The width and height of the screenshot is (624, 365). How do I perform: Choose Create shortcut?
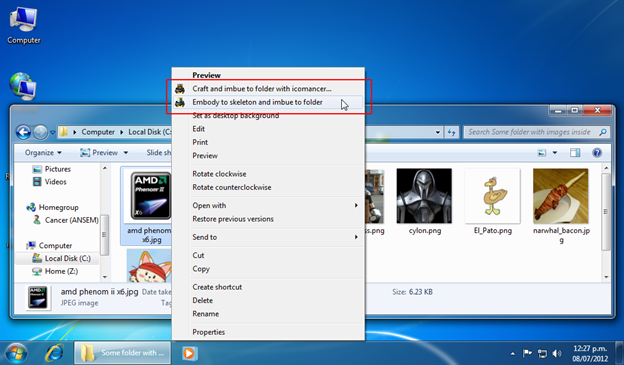pos(268,287)
